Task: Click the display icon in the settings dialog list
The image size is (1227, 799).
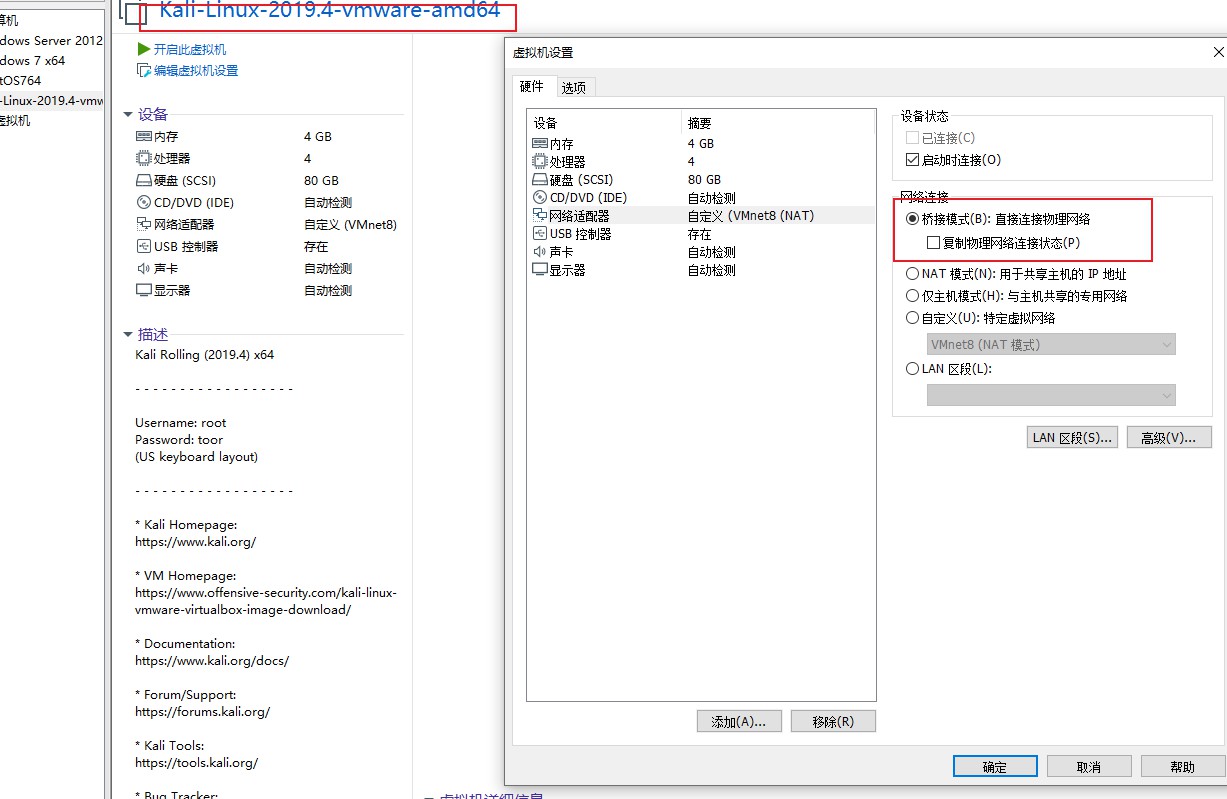Action: pos(540,270)
